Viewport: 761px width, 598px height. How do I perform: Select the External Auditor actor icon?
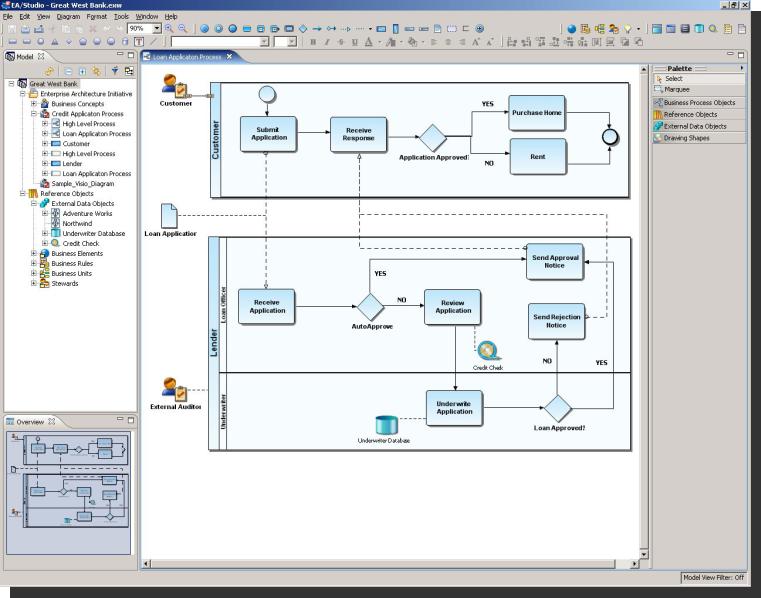tap(174, 389)
